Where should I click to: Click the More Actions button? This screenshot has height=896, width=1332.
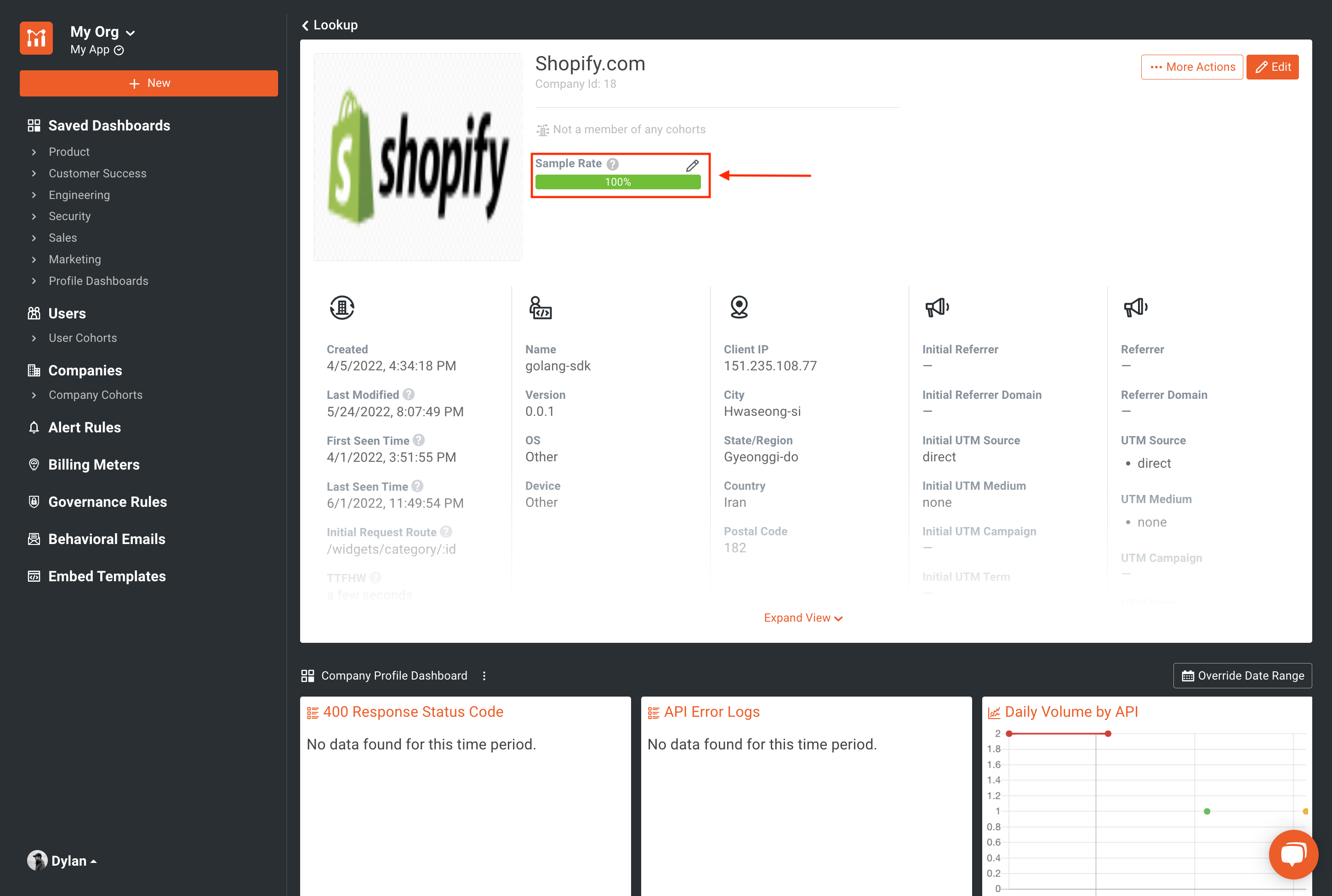click(1191, 67)
